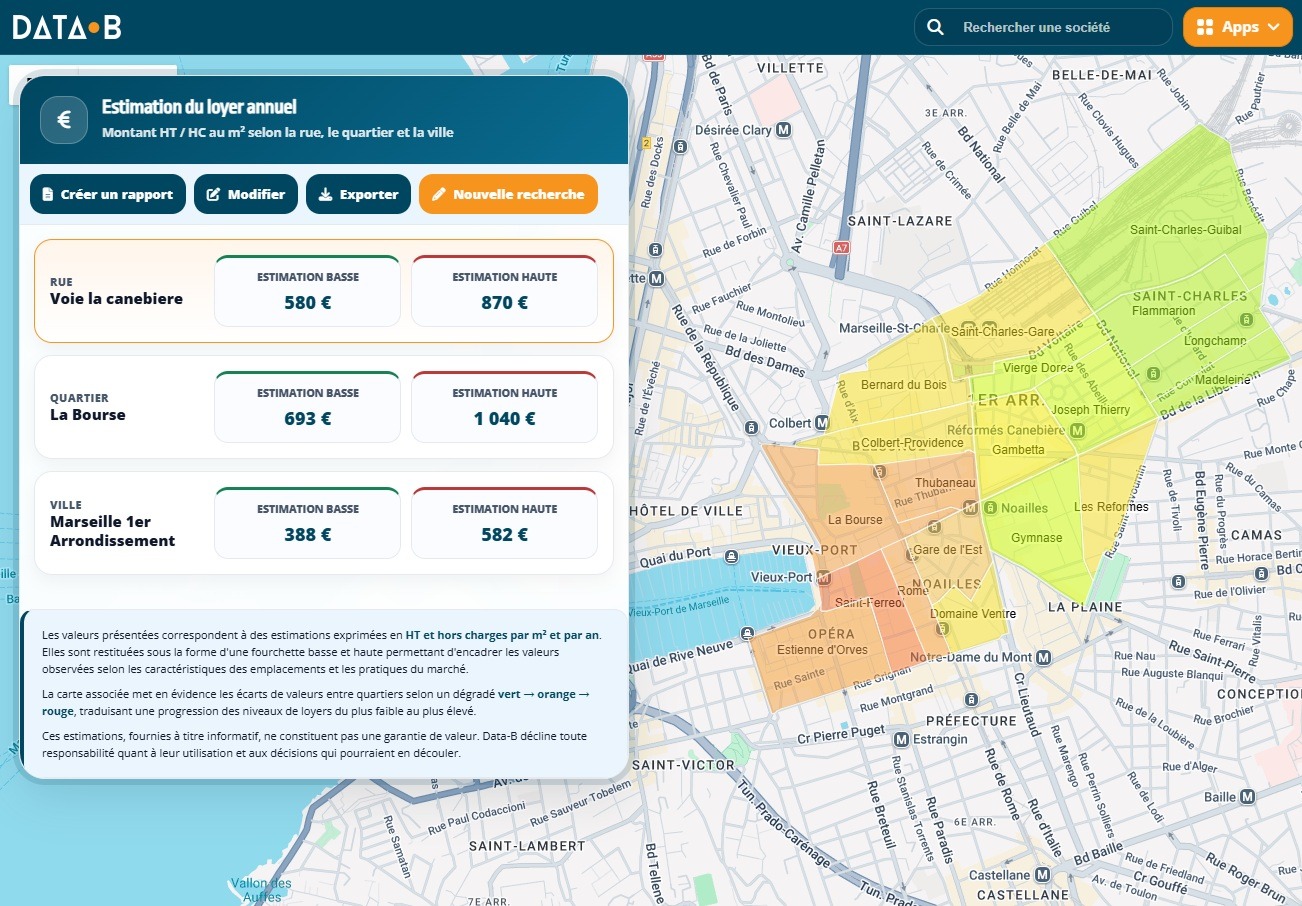Click the Gambetta map zone label
This screenshot has width=1302, height=906.
[x=1018, y=450]
